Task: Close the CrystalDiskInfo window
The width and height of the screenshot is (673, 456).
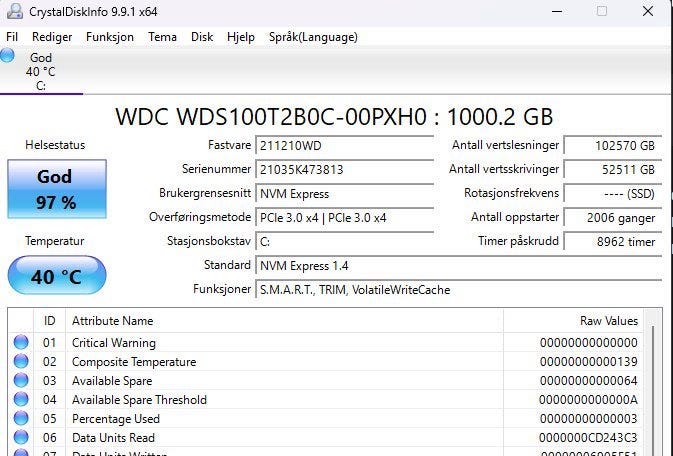Action: coord(648,11)
